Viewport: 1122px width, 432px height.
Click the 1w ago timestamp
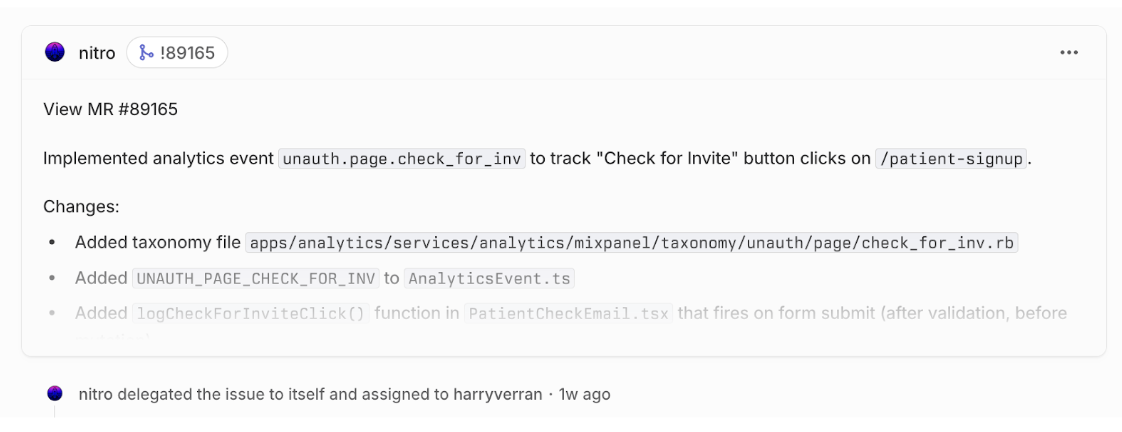click(583, 395)
